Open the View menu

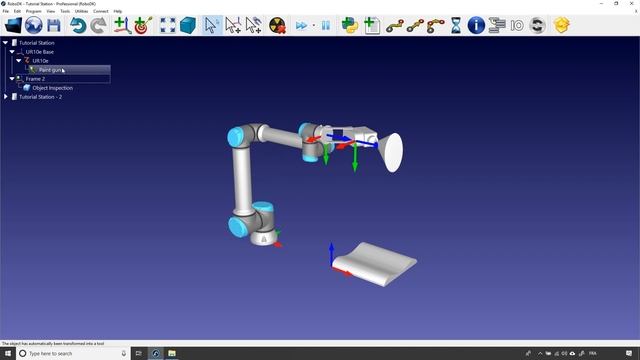(x=51, y=11)
